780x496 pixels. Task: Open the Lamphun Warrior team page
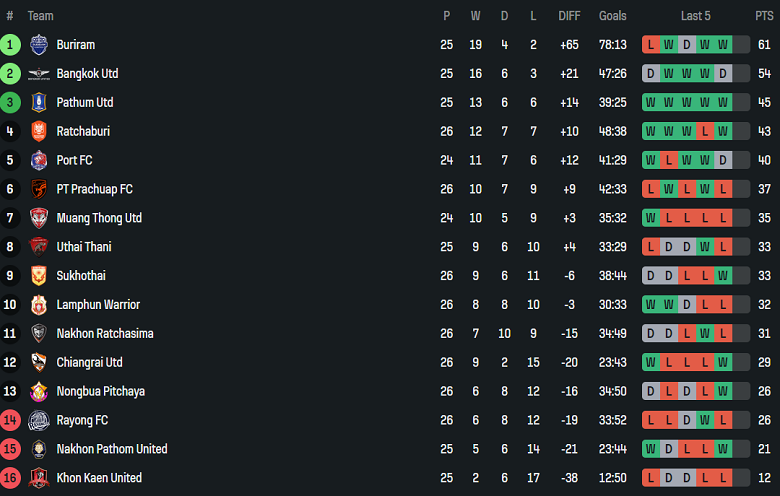point(98,305)
